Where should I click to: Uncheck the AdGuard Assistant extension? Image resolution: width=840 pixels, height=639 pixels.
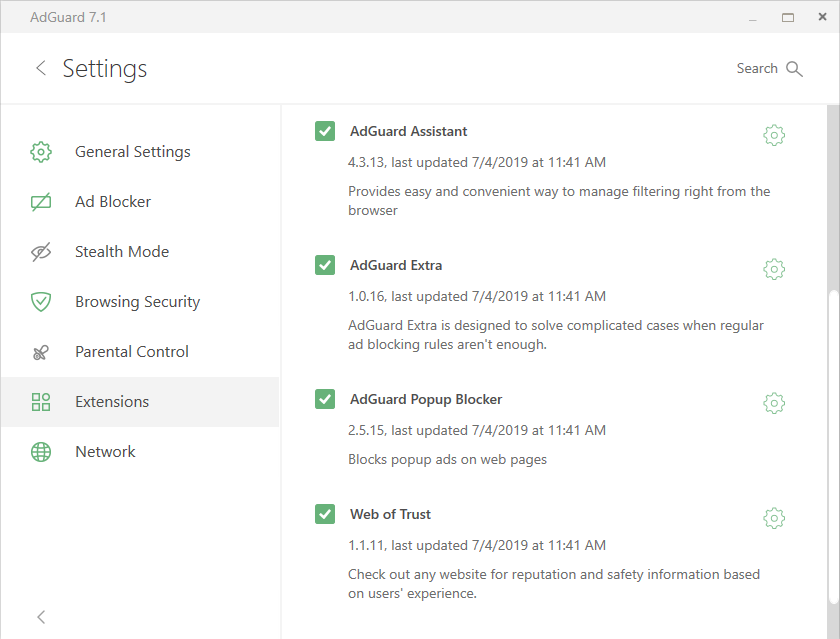coord(325,131)
